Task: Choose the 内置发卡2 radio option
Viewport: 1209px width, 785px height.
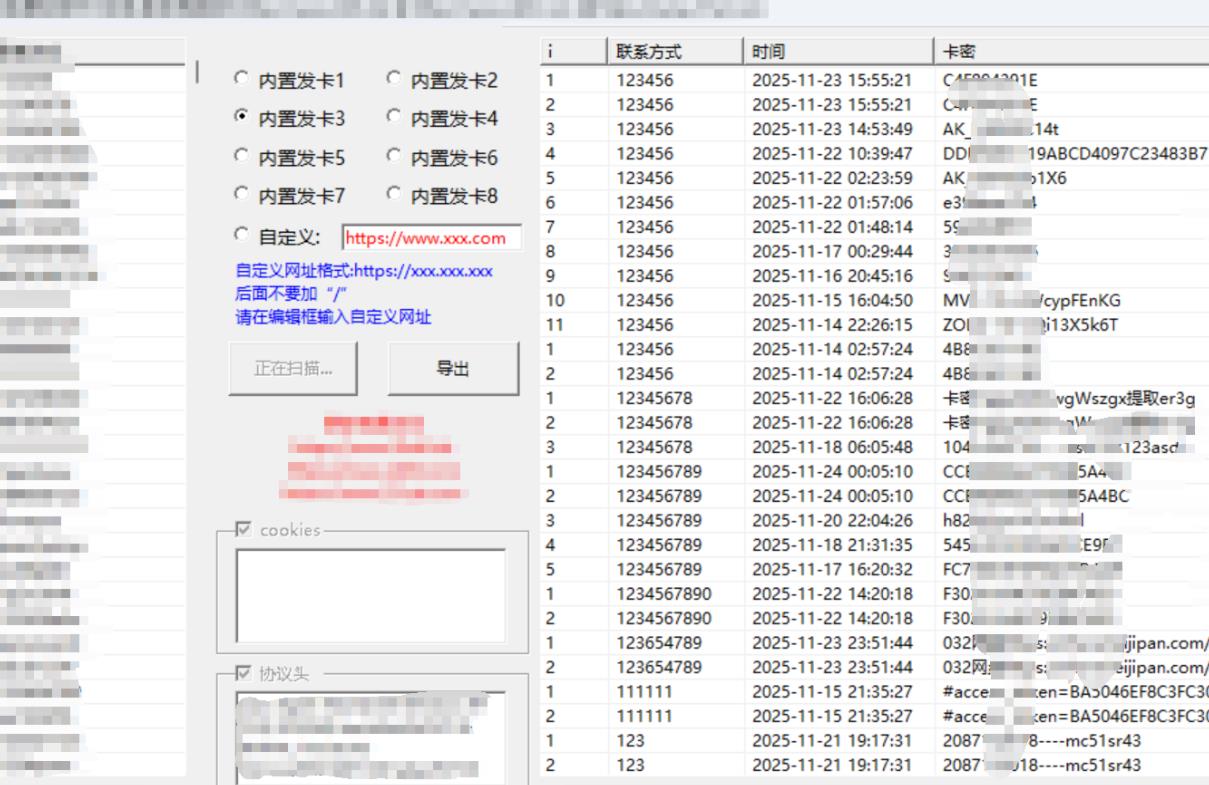Action: [394, 79]
